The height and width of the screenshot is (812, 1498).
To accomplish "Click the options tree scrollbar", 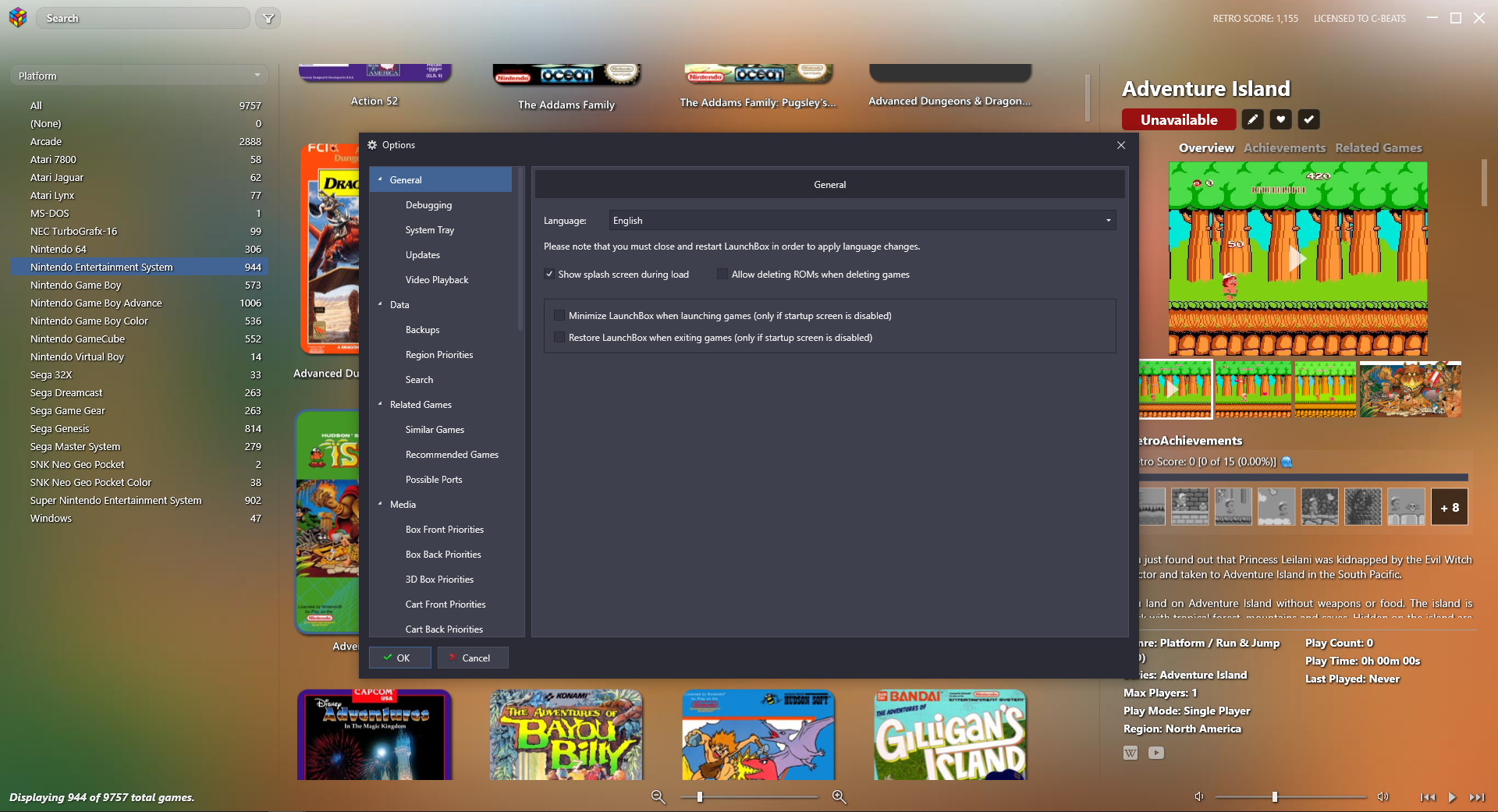I will [x=520, y=250].
